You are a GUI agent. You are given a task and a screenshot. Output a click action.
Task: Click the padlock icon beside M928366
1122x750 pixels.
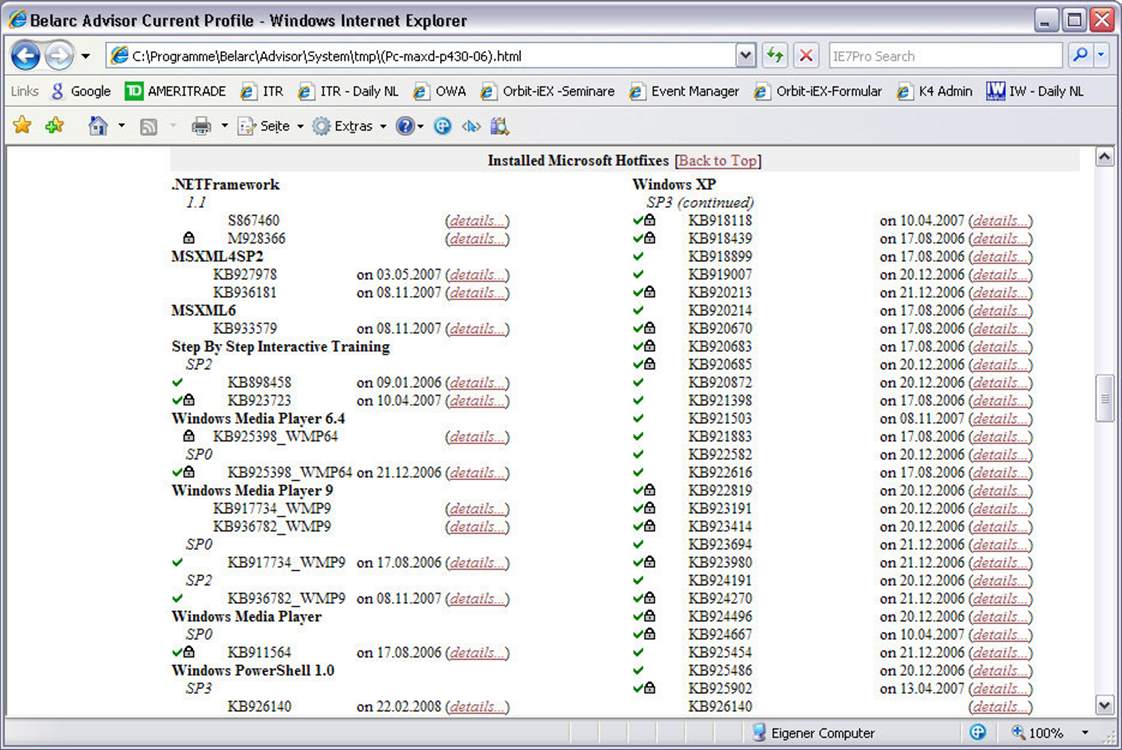coord(189,238)
